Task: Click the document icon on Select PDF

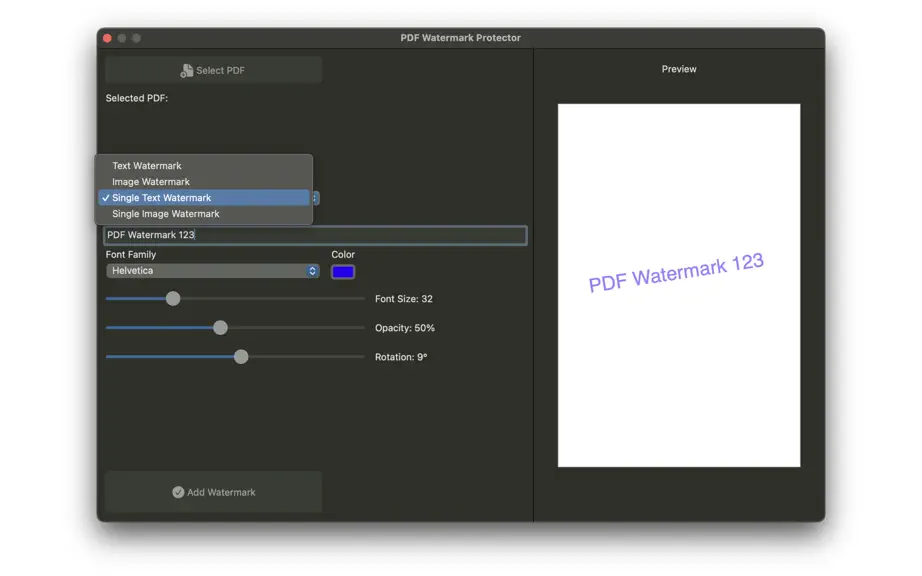Action: pos(186,71)
